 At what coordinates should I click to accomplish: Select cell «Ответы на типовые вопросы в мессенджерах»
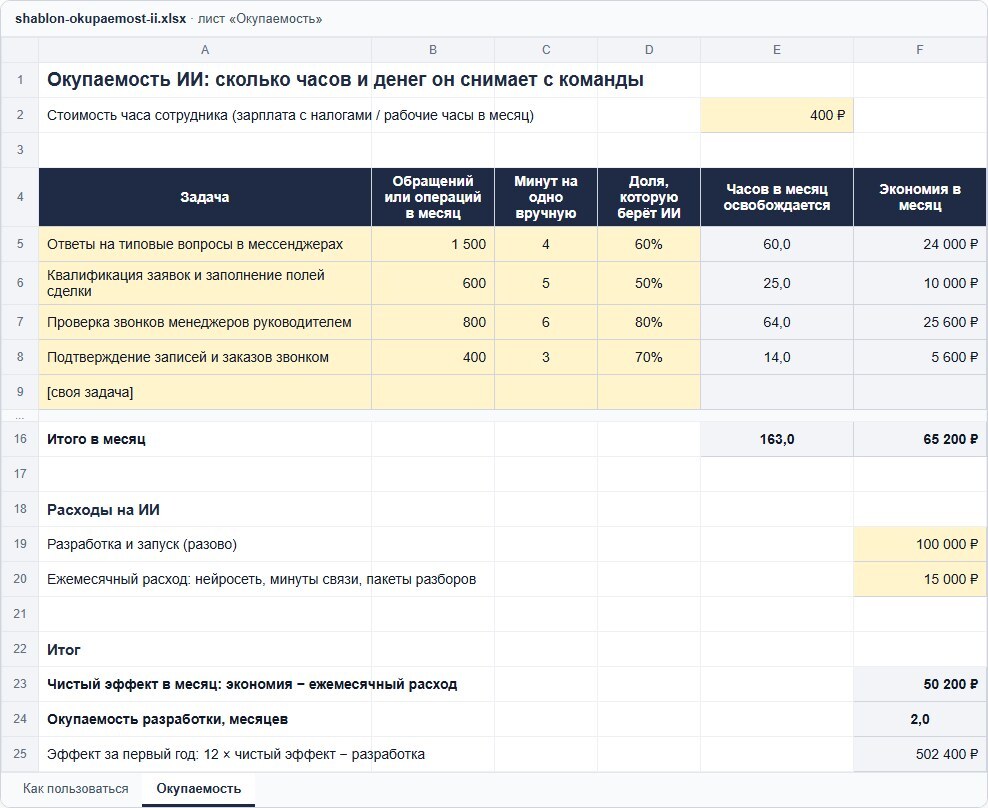point(205,244)
